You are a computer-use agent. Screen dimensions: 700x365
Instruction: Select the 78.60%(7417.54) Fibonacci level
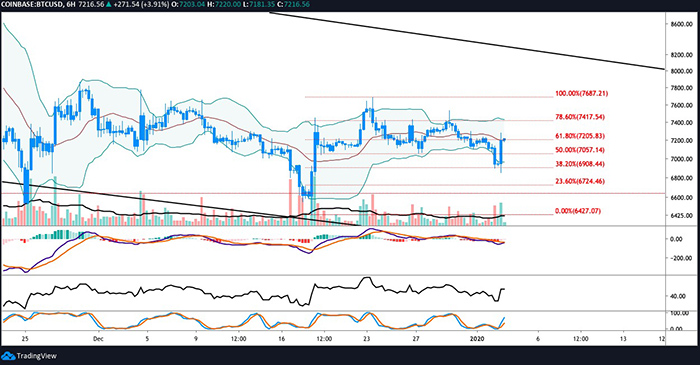point(580,117)
